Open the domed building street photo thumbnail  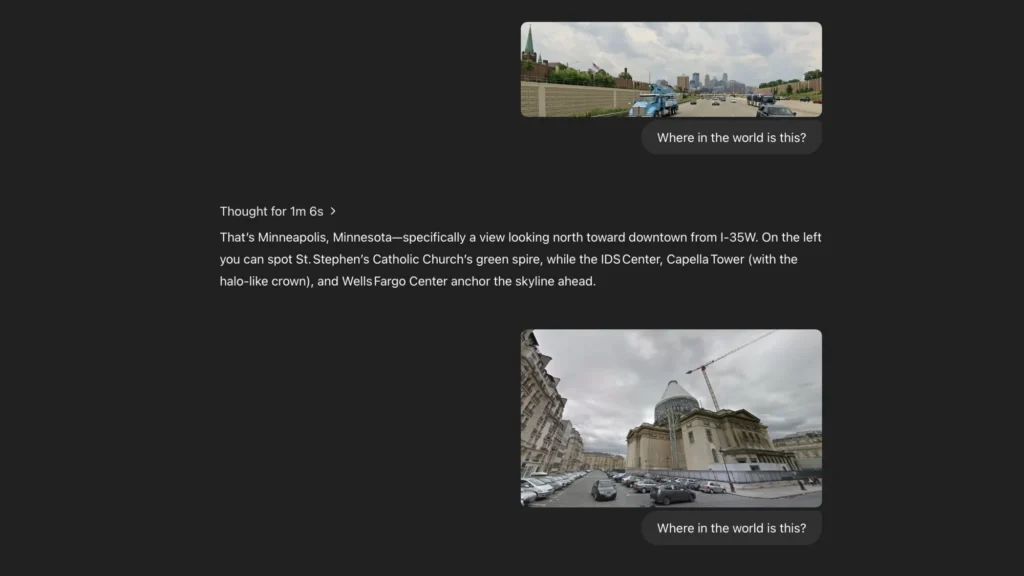[671, 418]
